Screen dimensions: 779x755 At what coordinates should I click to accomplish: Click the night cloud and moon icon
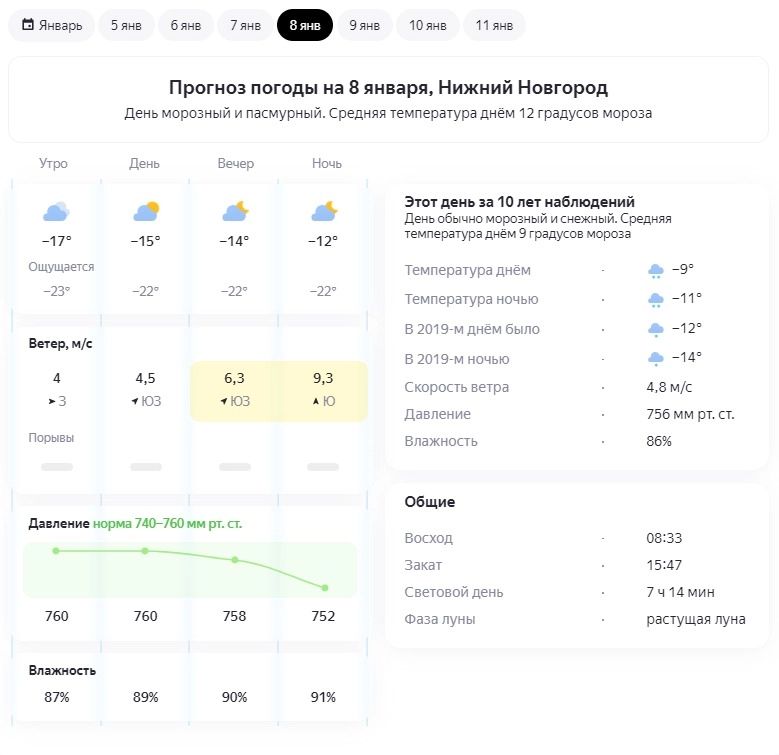[x=323, y=211]
